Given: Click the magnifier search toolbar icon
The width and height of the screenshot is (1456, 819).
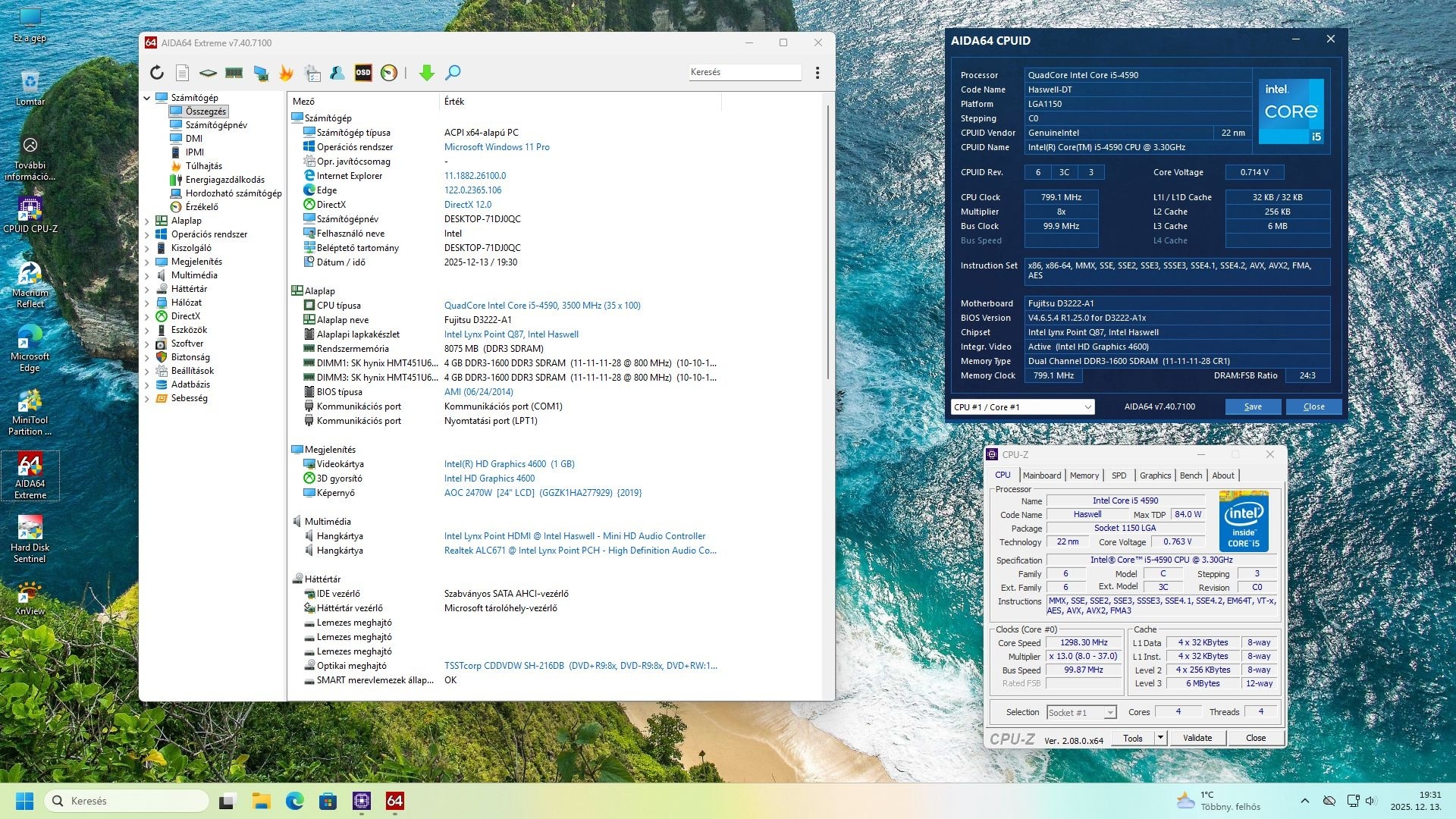Looking at the screenshot, I should click(453, 73).
